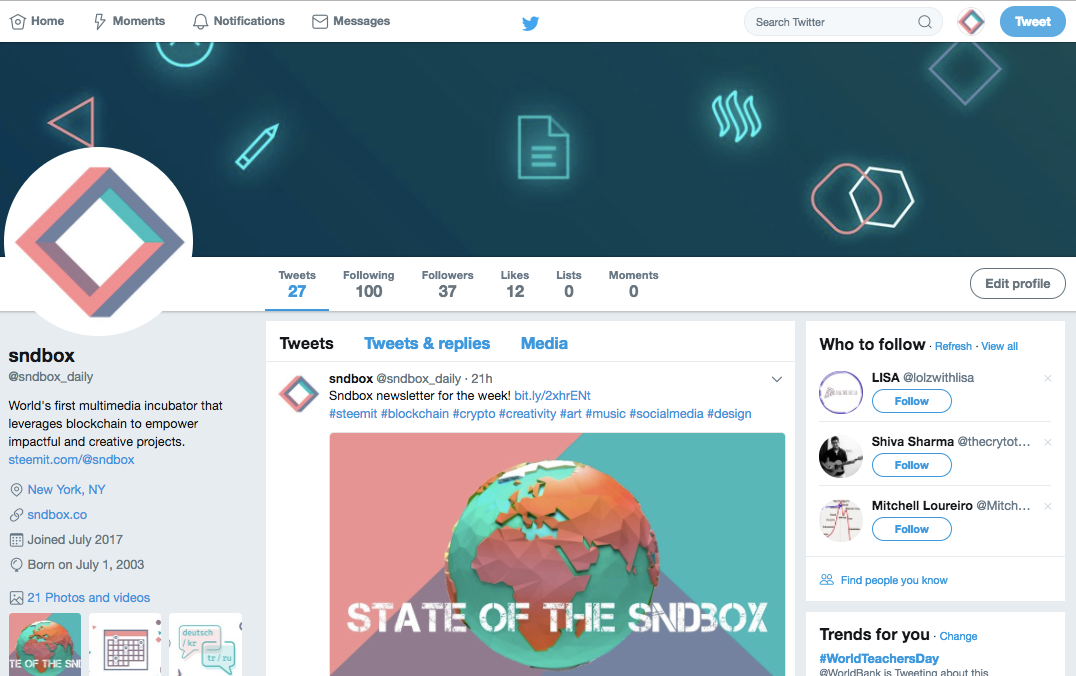Screen dimensions: 1076x676
Task: Switch to the Media tab
Action: (x=544, y=343)
